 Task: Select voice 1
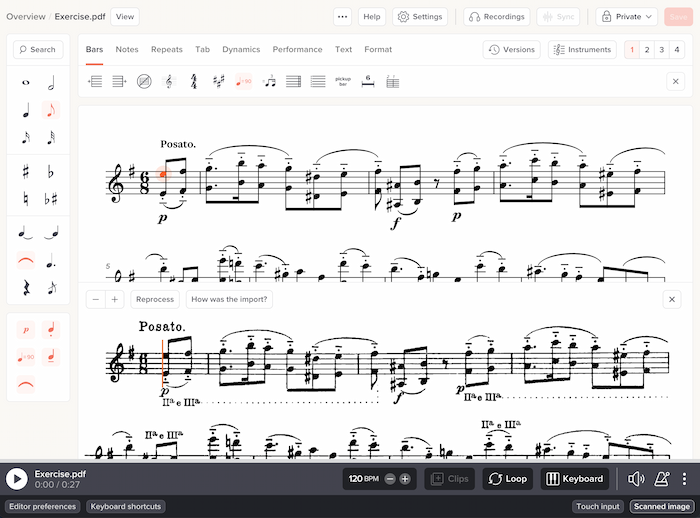click(x=632, y=50)
